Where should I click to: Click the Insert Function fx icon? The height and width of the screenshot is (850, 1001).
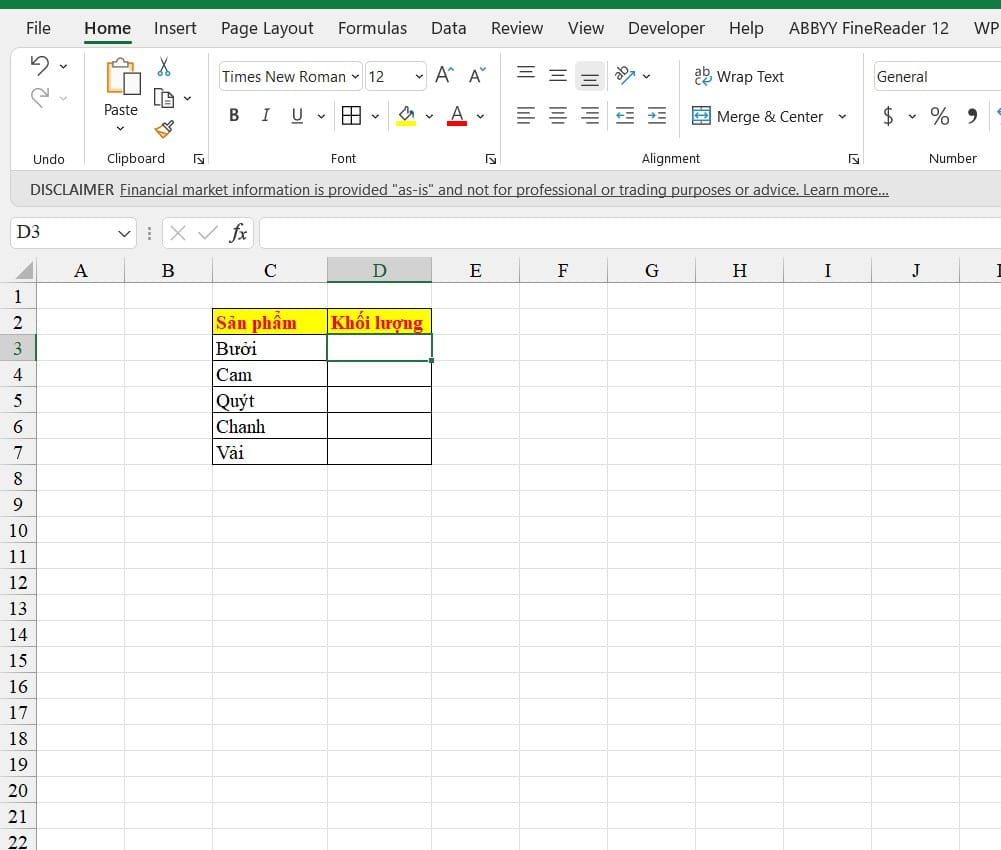click(238, 233)
